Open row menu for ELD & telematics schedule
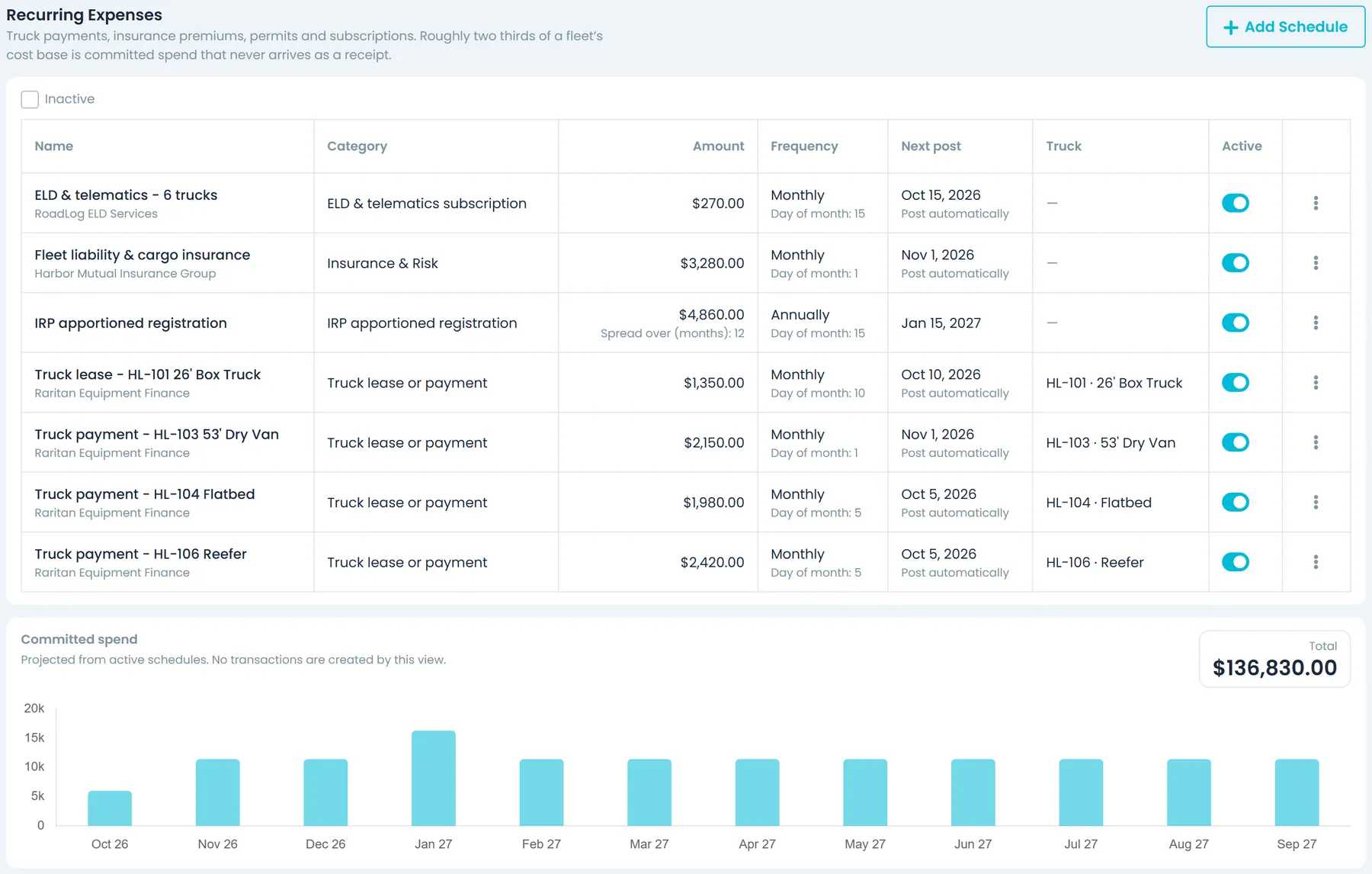Viewport: 1372px width, 874px height. click(x=1316, y=203)
